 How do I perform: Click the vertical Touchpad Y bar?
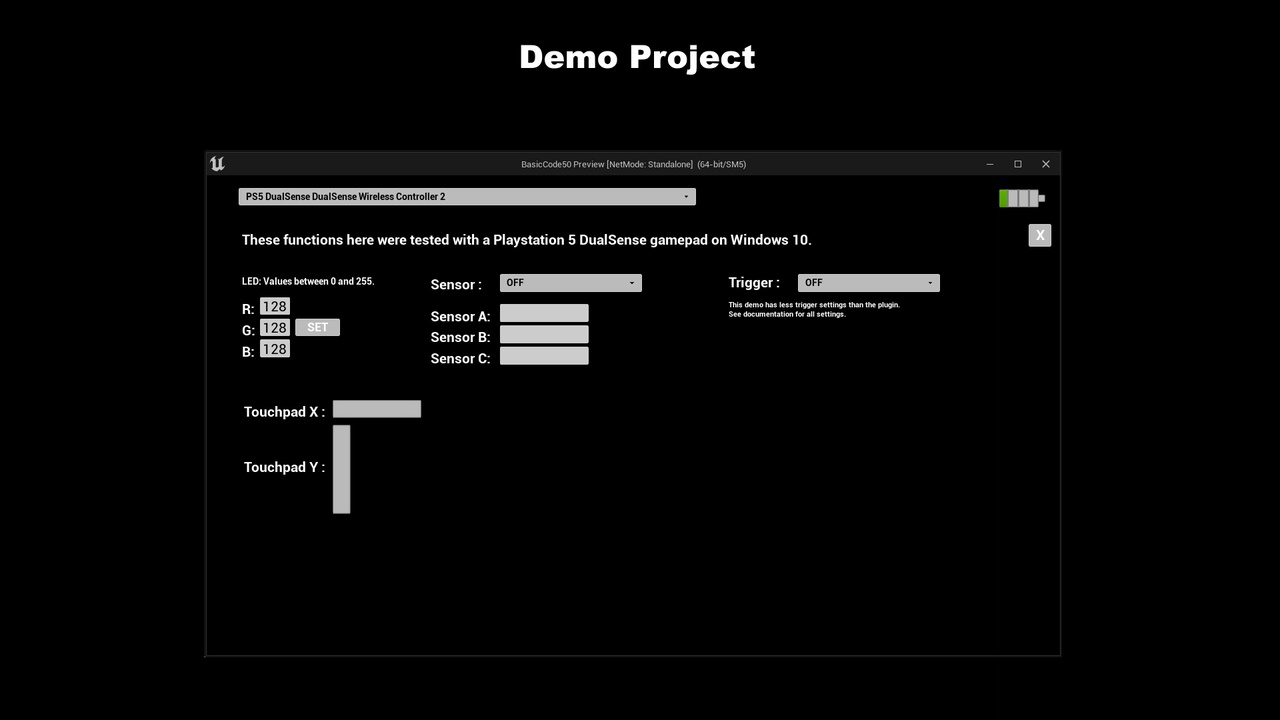tap(341, 468)
